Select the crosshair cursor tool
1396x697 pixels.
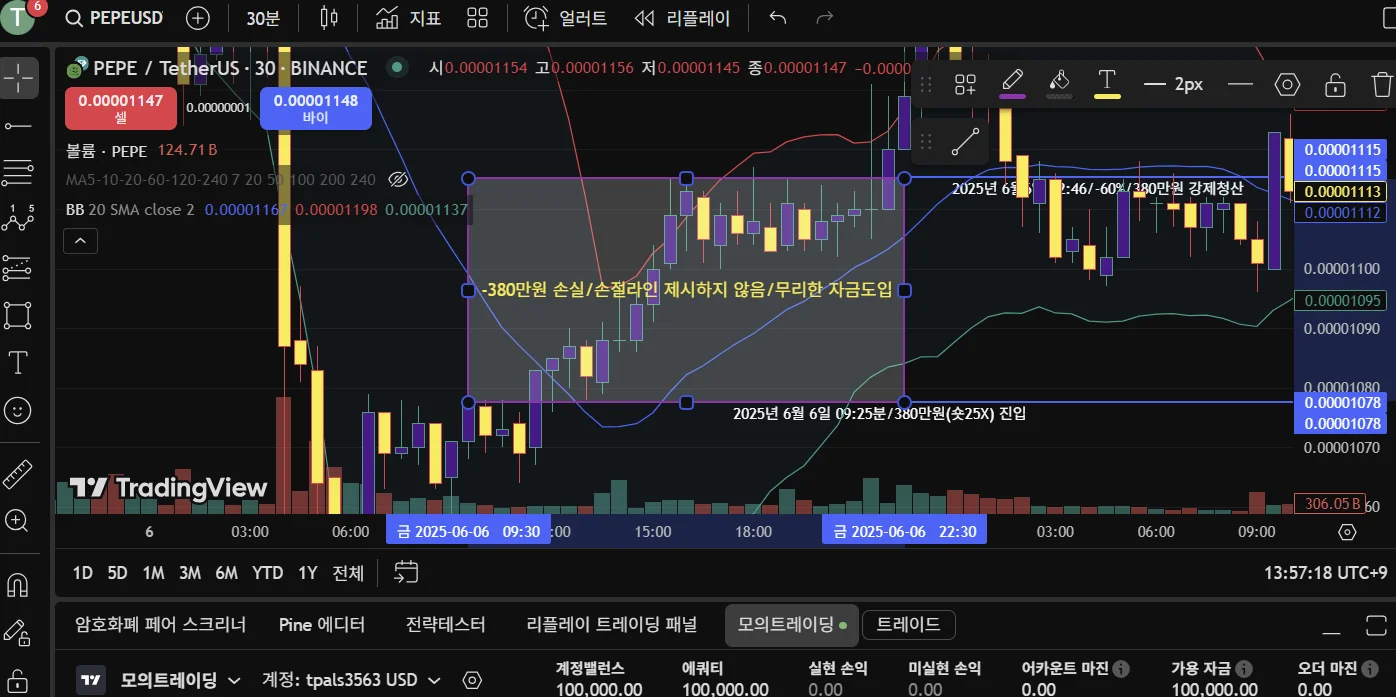tap(18, 76)
